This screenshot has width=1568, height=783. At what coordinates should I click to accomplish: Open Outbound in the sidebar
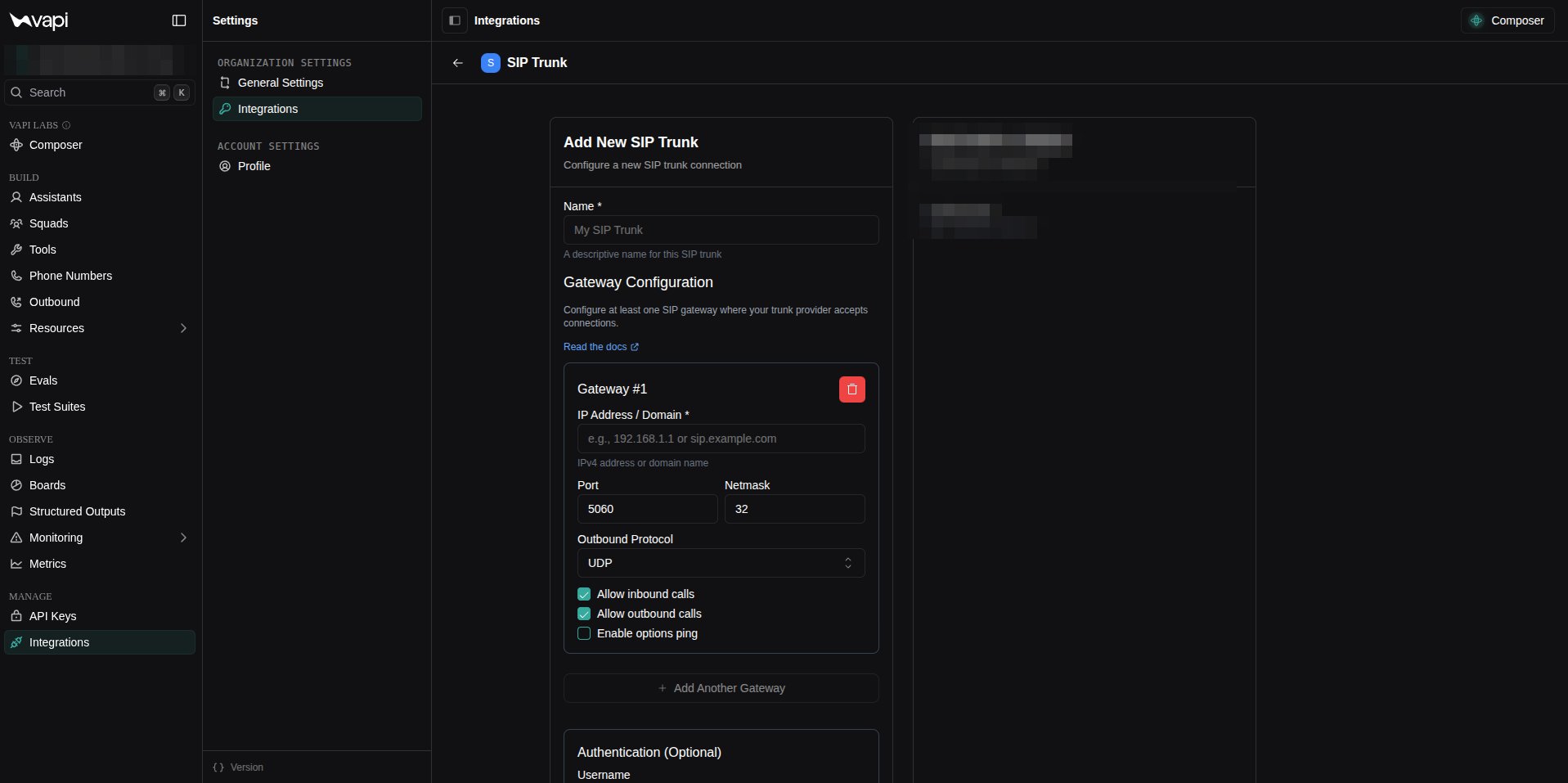pos(100,302)
